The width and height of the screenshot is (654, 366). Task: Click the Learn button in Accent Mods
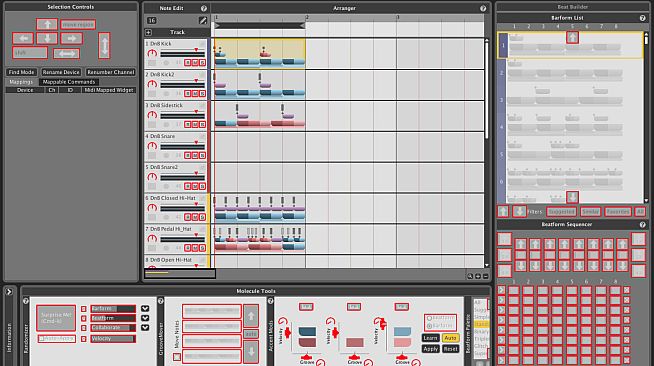point(430,338)
